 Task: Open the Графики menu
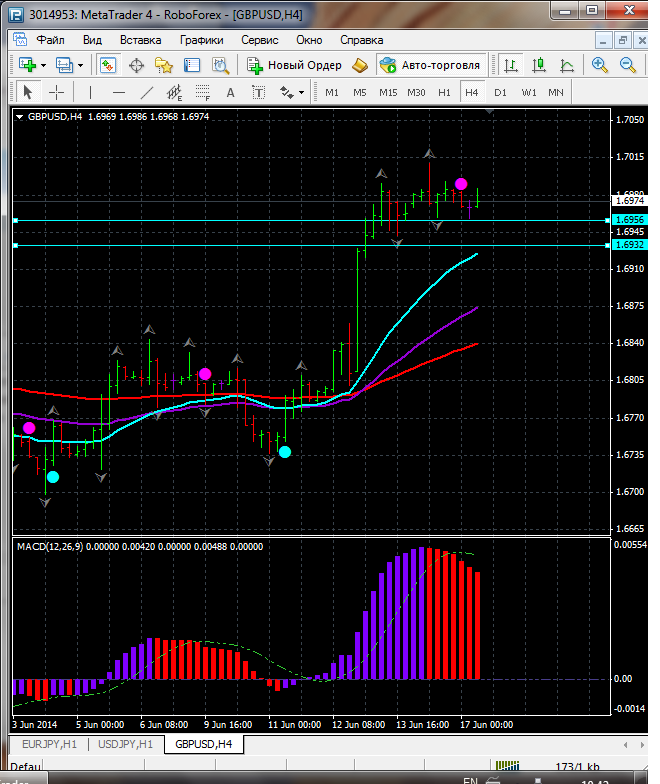pos(201,40)
